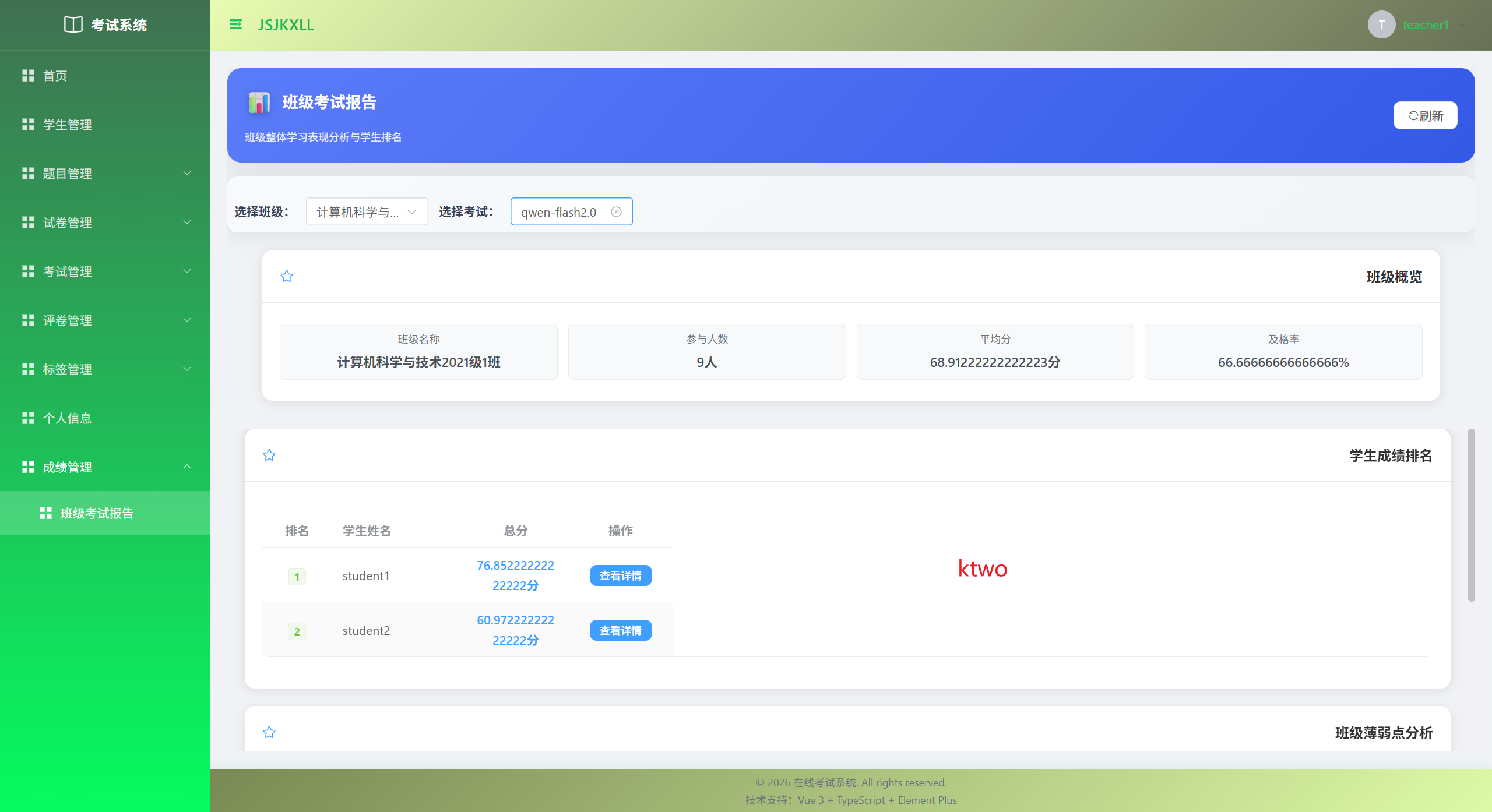Image resolution: width=1492 pixels, height=812 pixels.
Task: Expand the 试卷管理 submenu
Action: 105,223
